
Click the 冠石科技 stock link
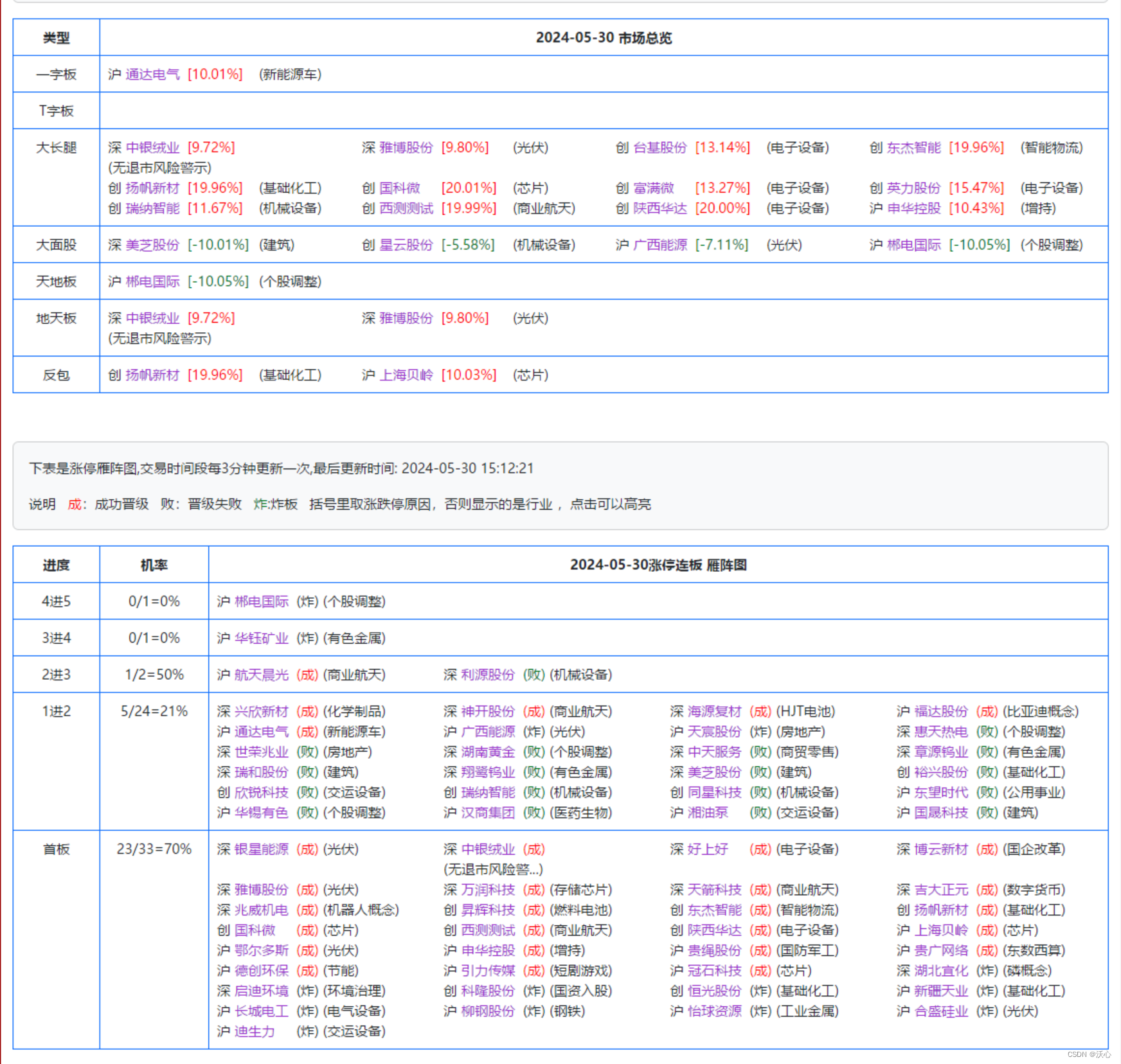(x=715, y=971)
